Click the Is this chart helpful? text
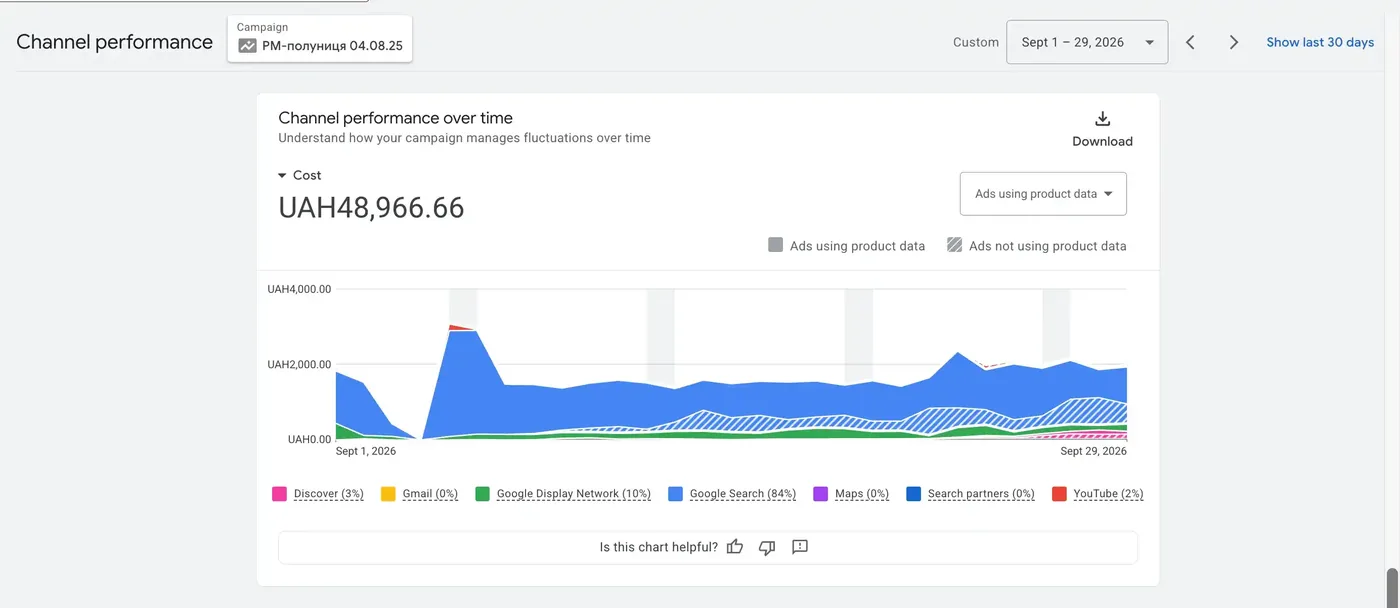The height and width of the screenshot is (608, 1400). point(658,547)
